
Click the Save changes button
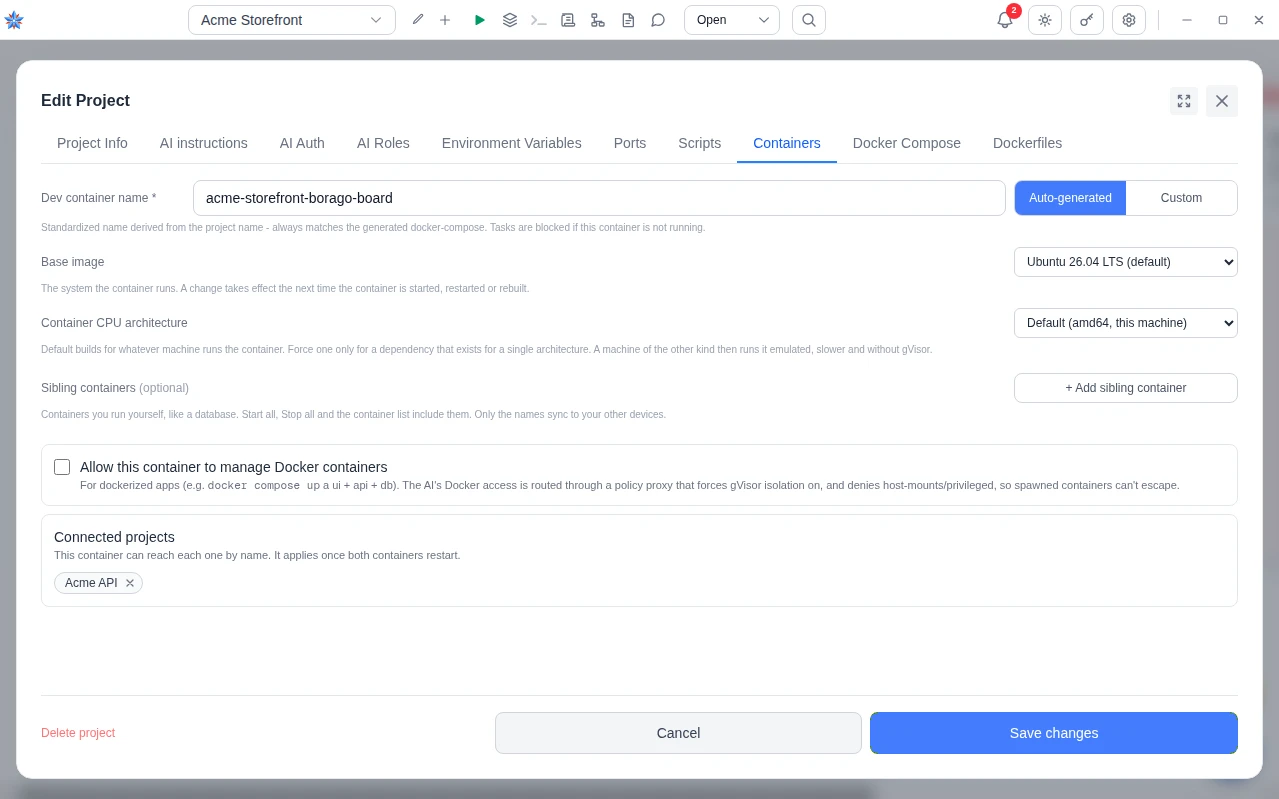point(1054,733)
